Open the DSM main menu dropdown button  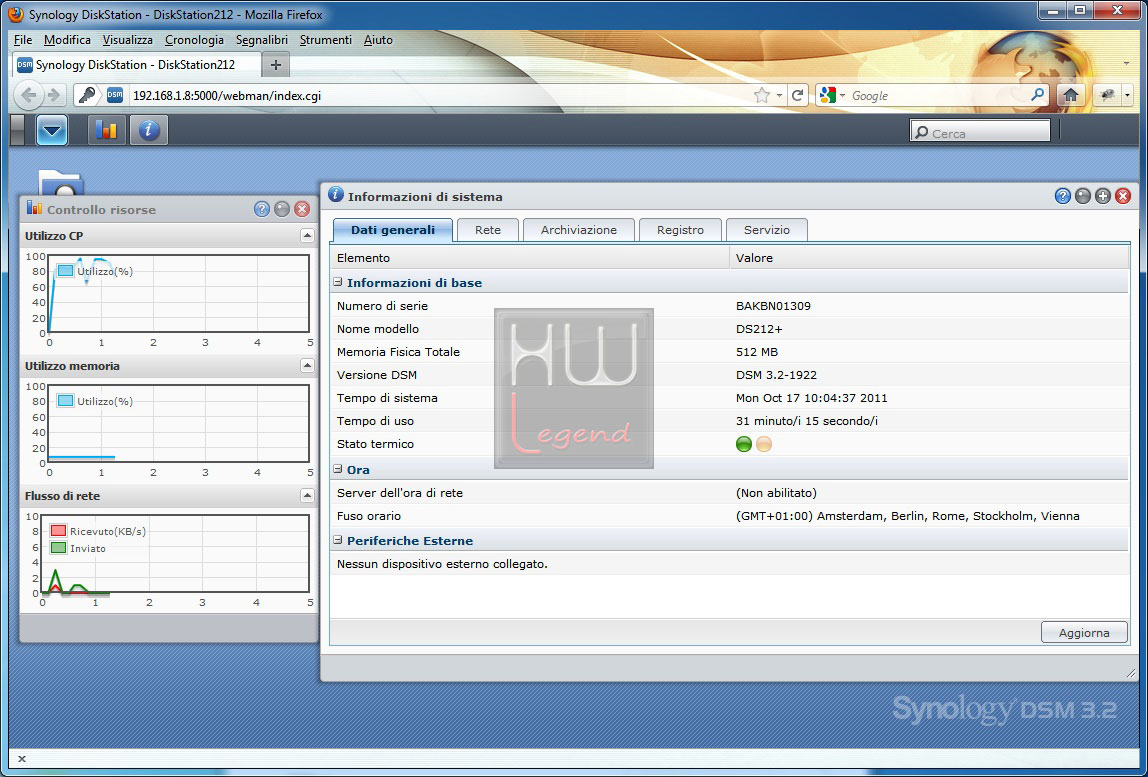[51, 130]
